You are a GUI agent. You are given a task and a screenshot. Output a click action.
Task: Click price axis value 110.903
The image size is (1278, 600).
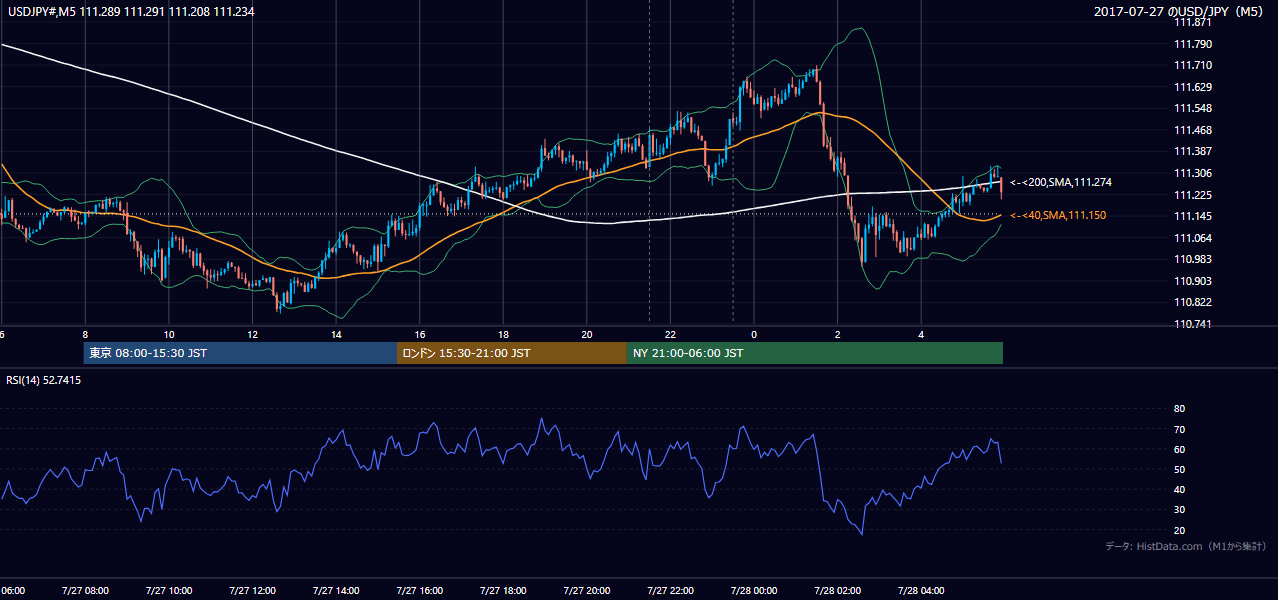tap(1193, 281)
